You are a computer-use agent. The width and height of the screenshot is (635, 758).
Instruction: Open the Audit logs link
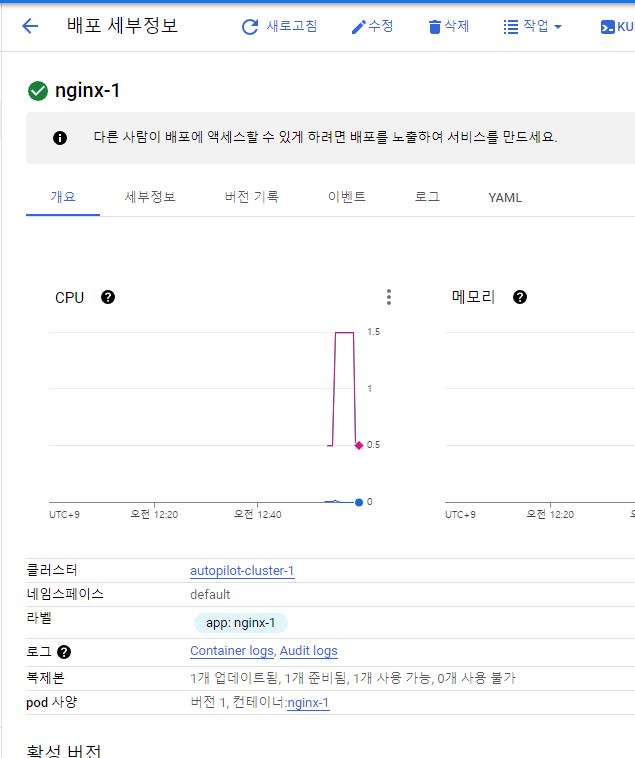(x=308, y=651)
